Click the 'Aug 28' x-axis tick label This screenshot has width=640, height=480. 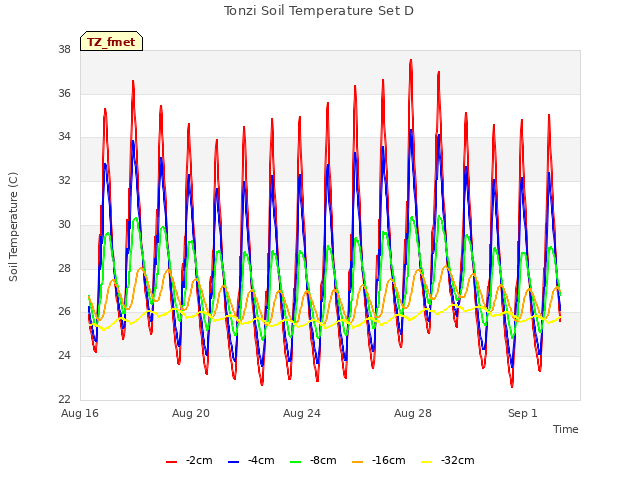click(413, 413)
